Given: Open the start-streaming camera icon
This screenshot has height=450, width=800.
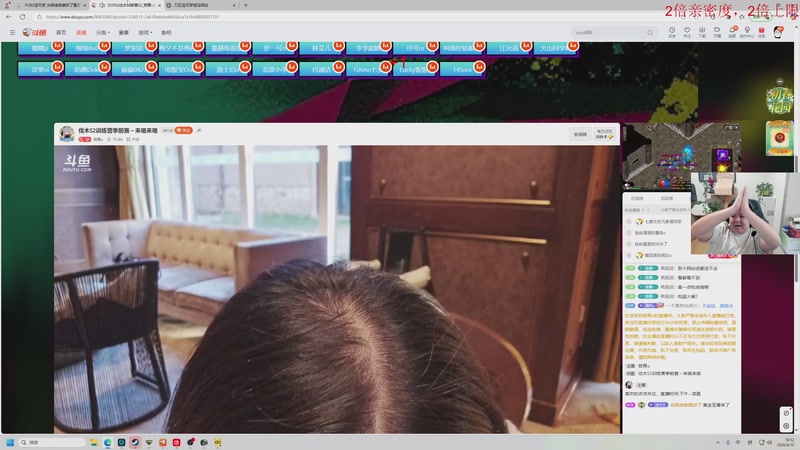Looking at the screenshot, I should [x=717, y=32].
